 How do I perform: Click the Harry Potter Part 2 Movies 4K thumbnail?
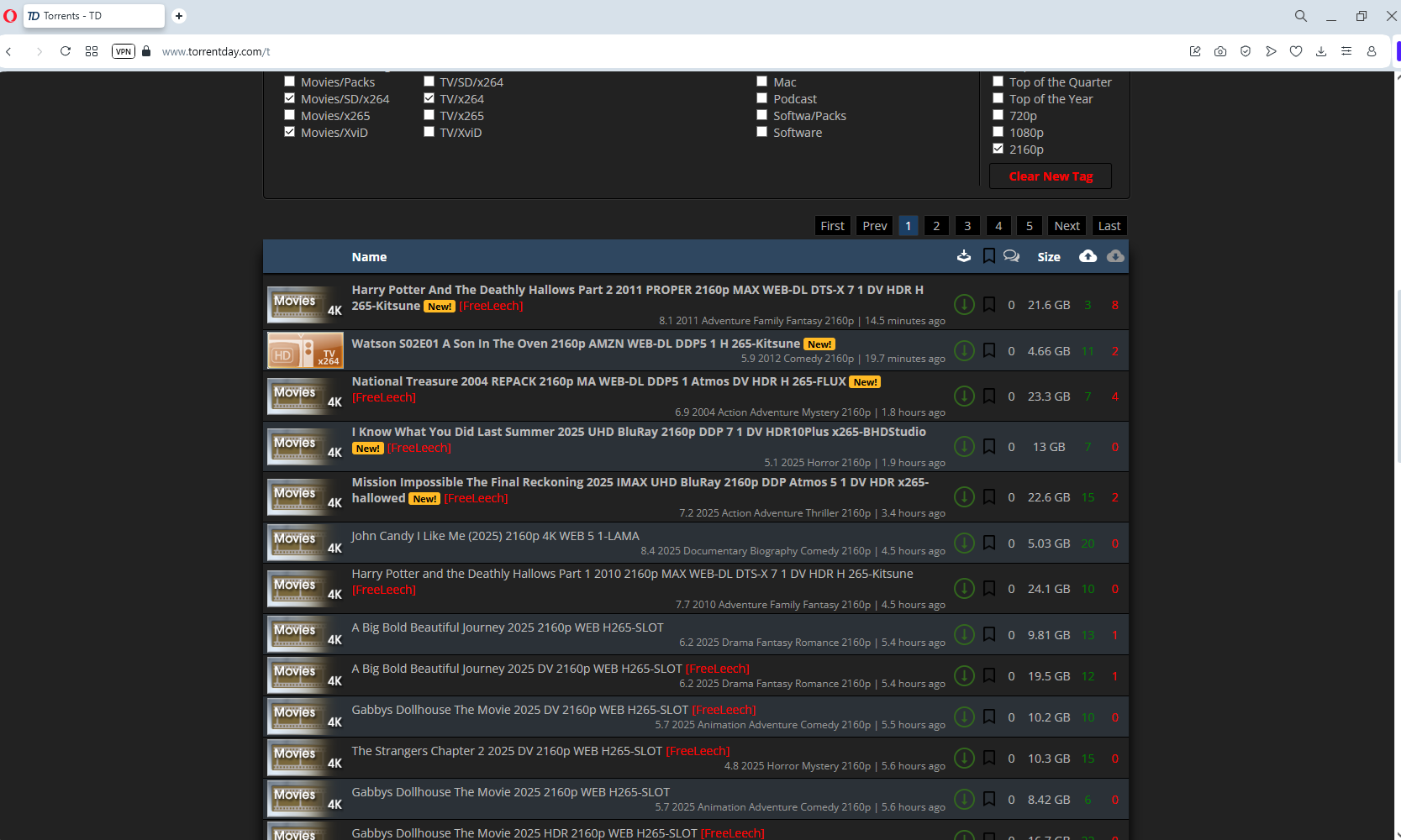tap(305, 304)
